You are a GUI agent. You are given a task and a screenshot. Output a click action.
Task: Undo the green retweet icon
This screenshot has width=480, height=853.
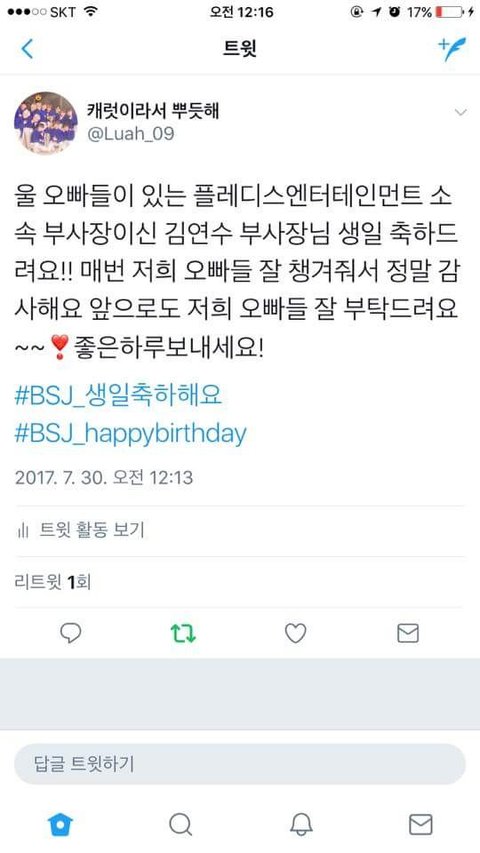point(183,634)
